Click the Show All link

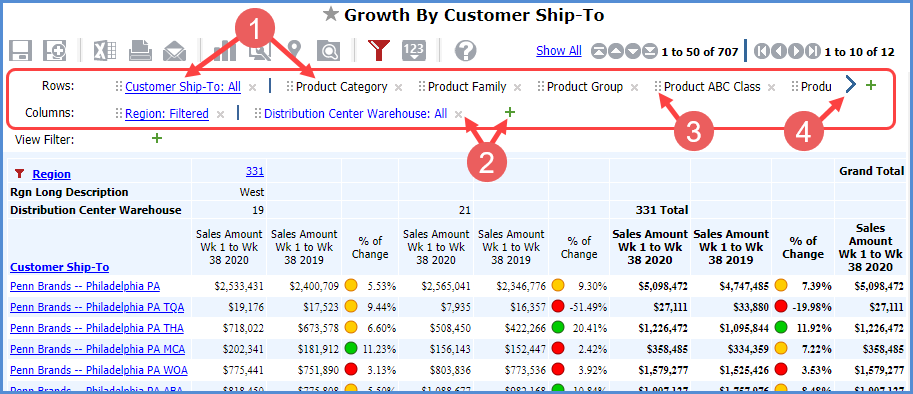pyautogui.click(x=559, y=51)
